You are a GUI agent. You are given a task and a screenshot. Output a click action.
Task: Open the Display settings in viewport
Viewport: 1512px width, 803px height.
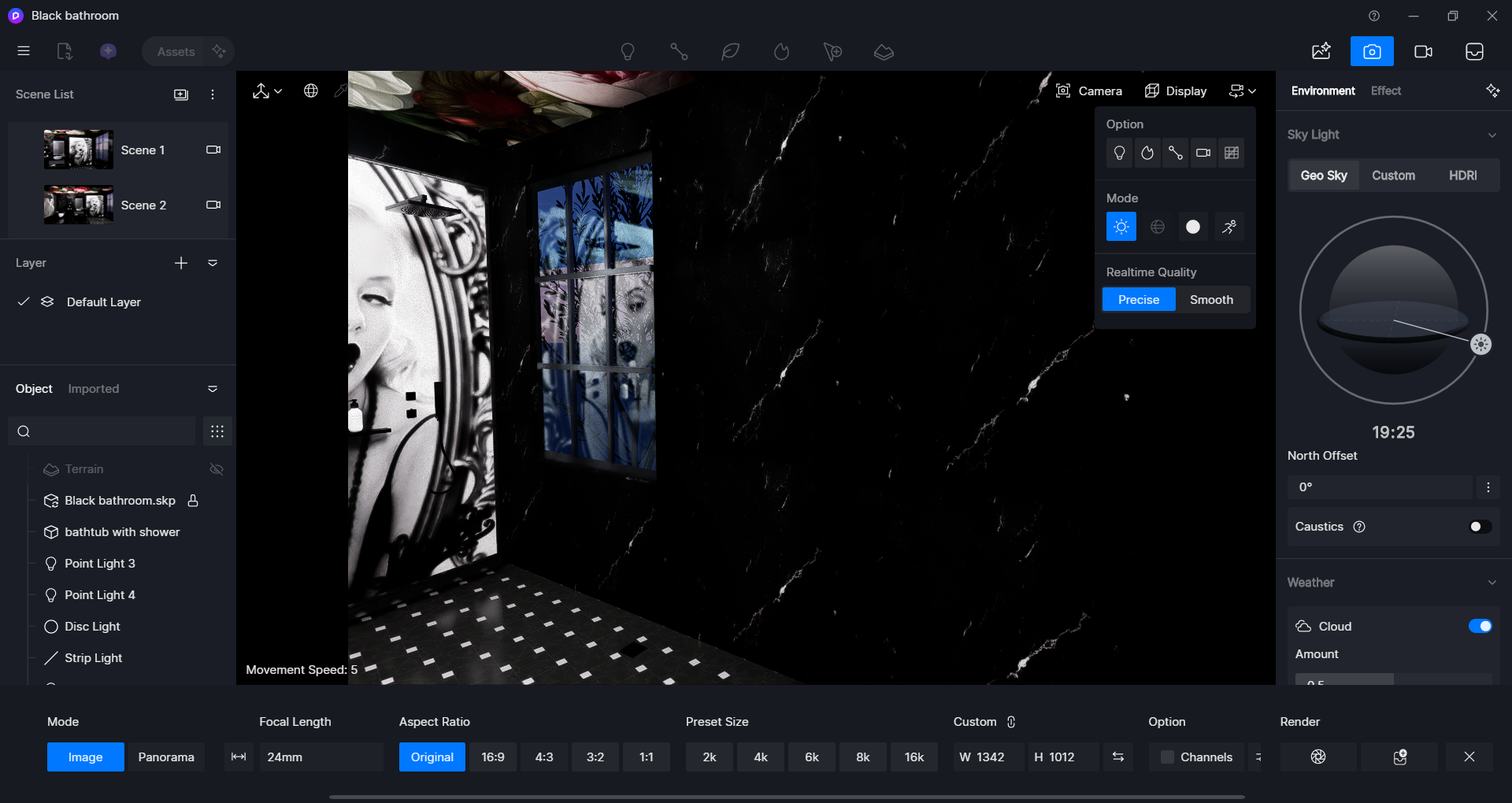point(1176,91)
